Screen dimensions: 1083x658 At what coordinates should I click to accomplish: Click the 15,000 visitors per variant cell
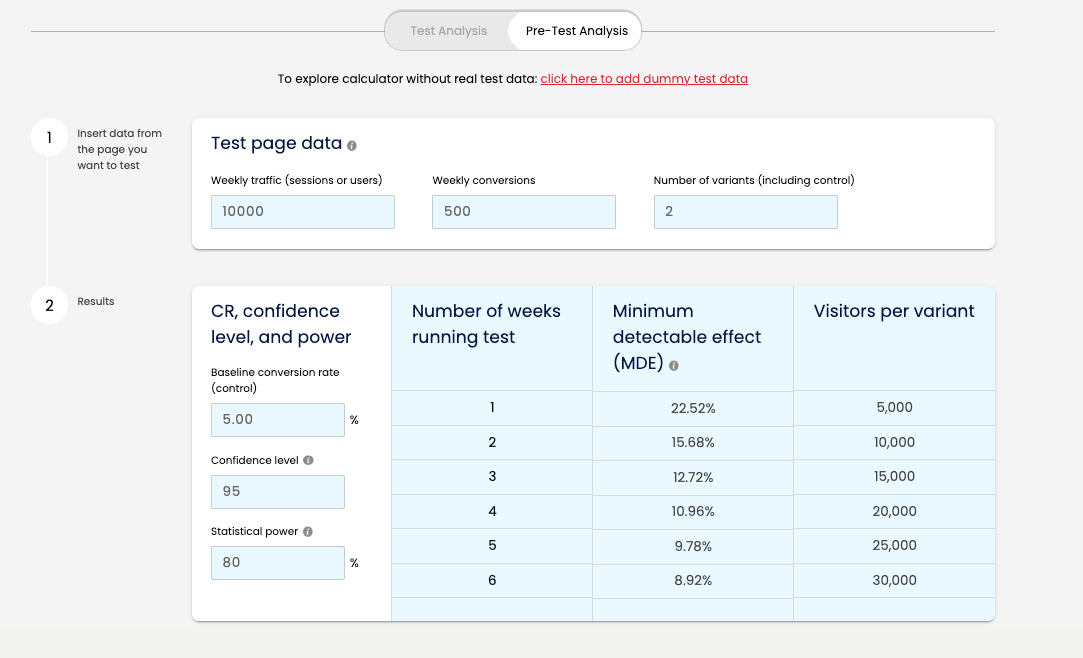(894, 476)
